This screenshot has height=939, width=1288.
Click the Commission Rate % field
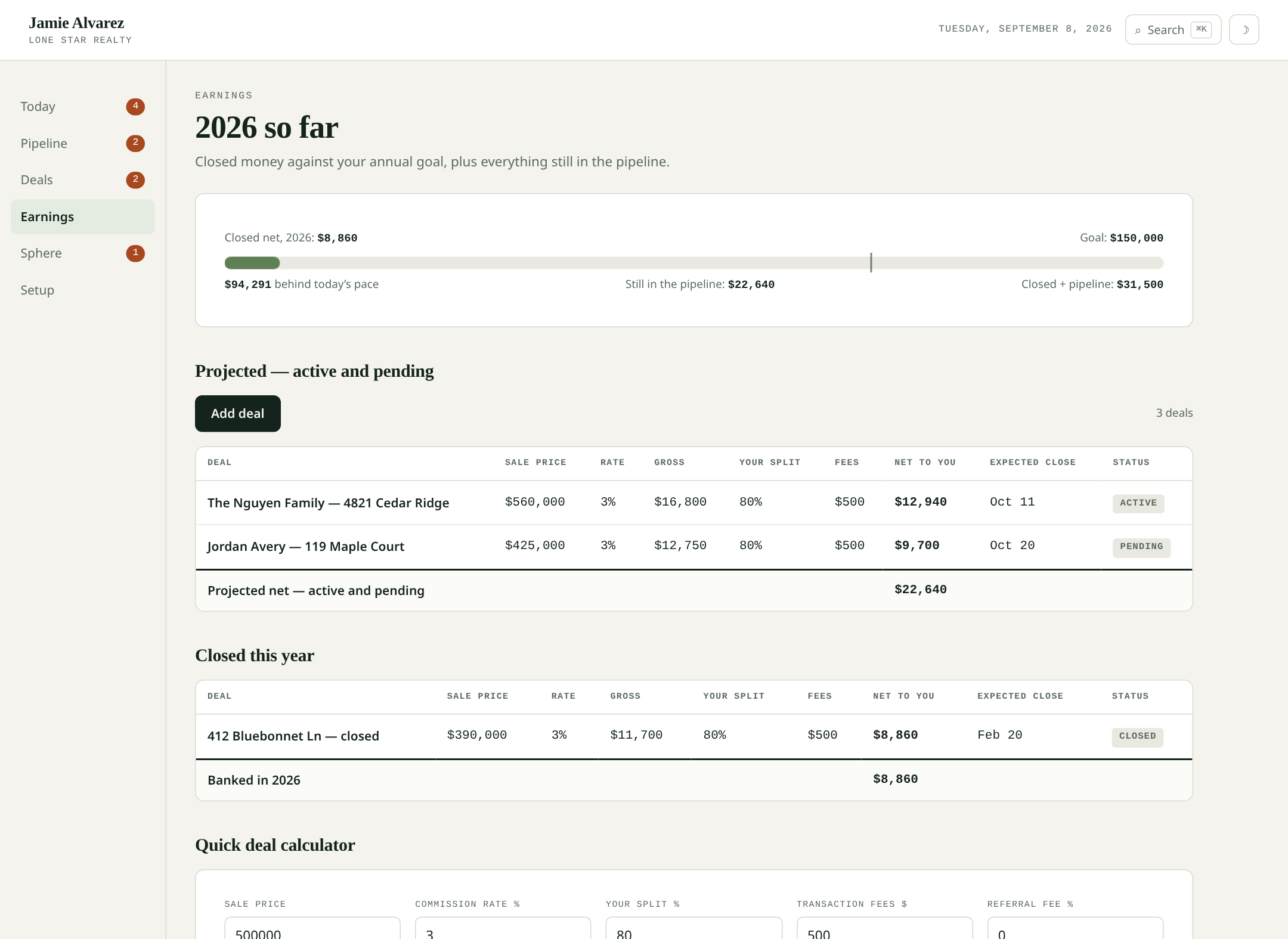click(503, 928)
